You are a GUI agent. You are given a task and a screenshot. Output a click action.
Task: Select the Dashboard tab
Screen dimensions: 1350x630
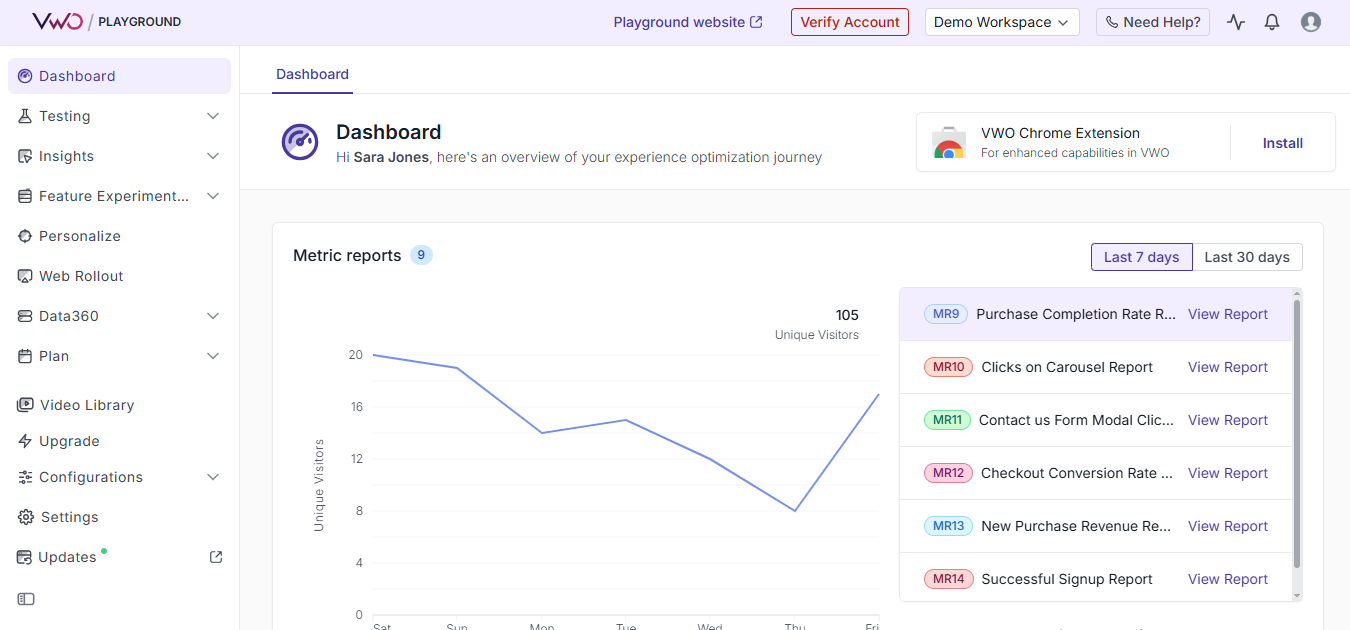[312, 74]
